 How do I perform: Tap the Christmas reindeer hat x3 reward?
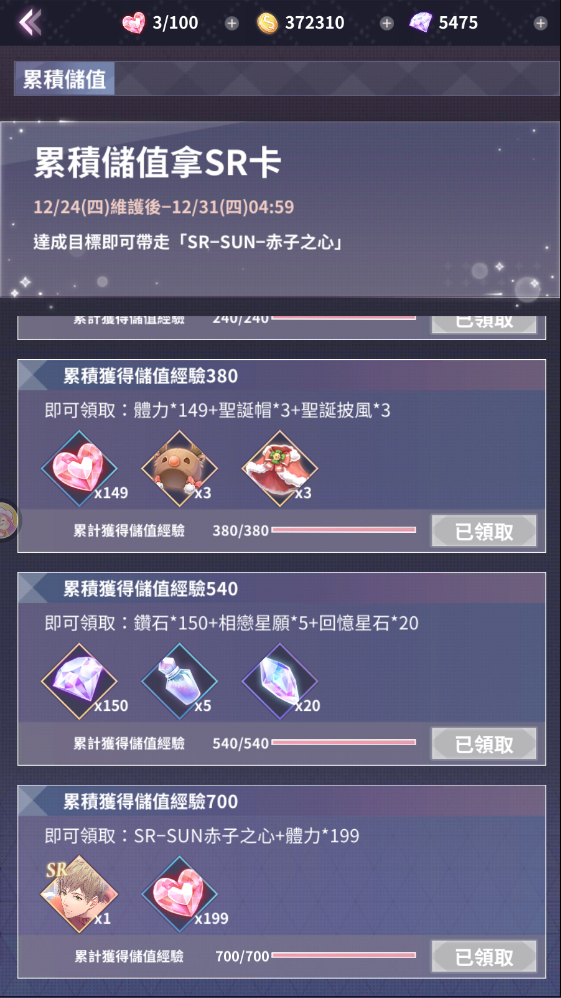click(x=180, y=468)
